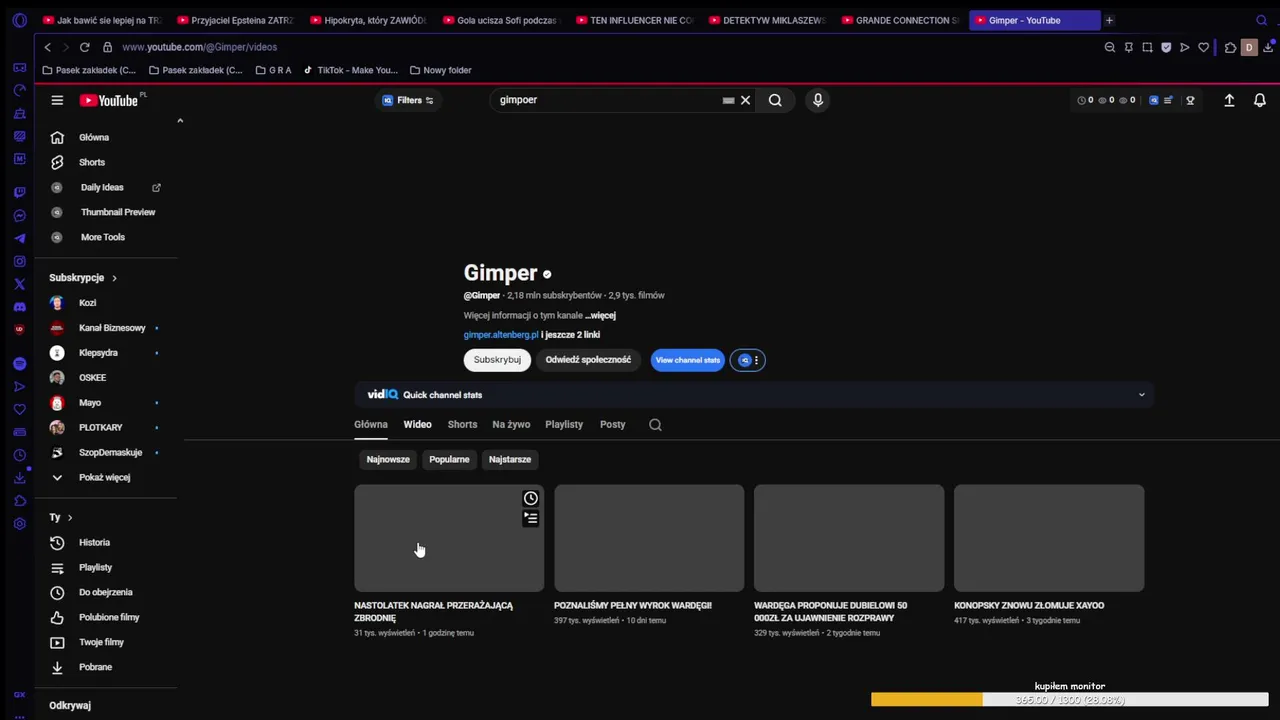The width and height of the screenshot is (1280, 720).
Task: Open Messenger in the Opera sidebar
Action: (x=19, y=215)
